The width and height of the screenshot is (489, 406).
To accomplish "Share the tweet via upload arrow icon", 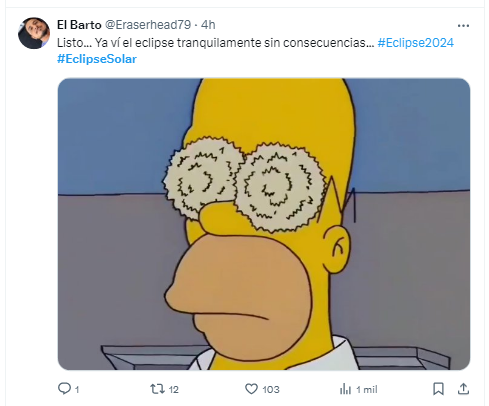I will [463, 389].
